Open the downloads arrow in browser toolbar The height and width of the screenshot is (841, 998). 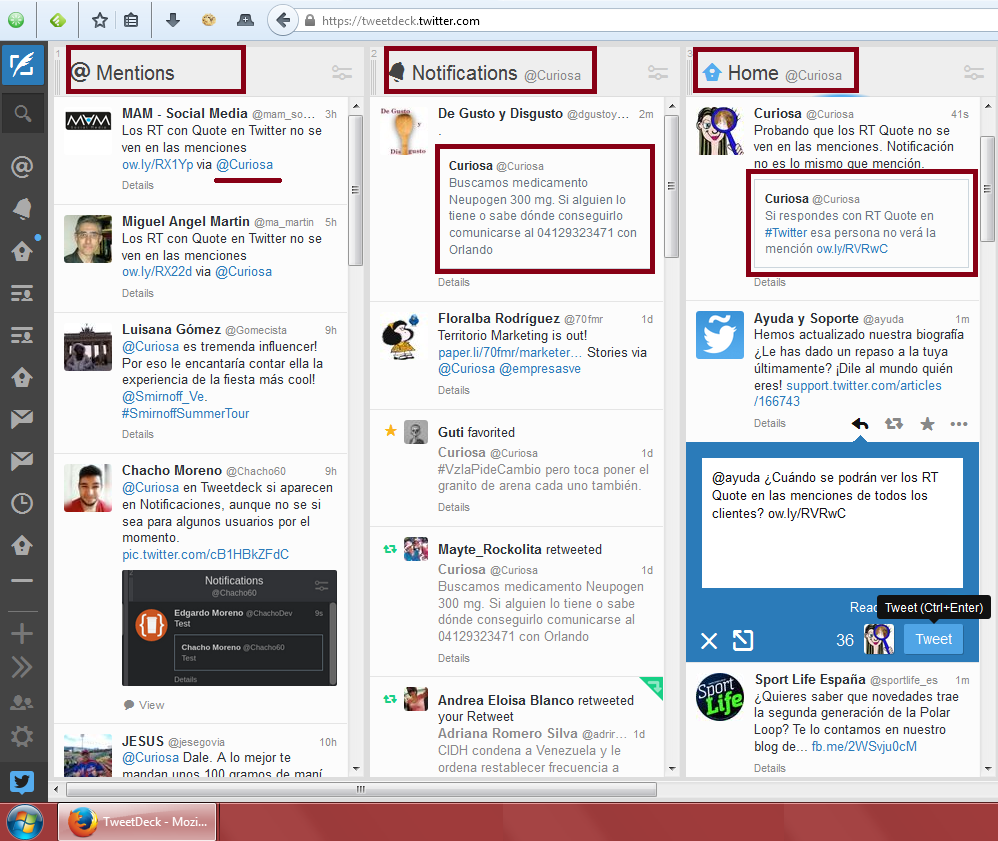pos(172,20)
